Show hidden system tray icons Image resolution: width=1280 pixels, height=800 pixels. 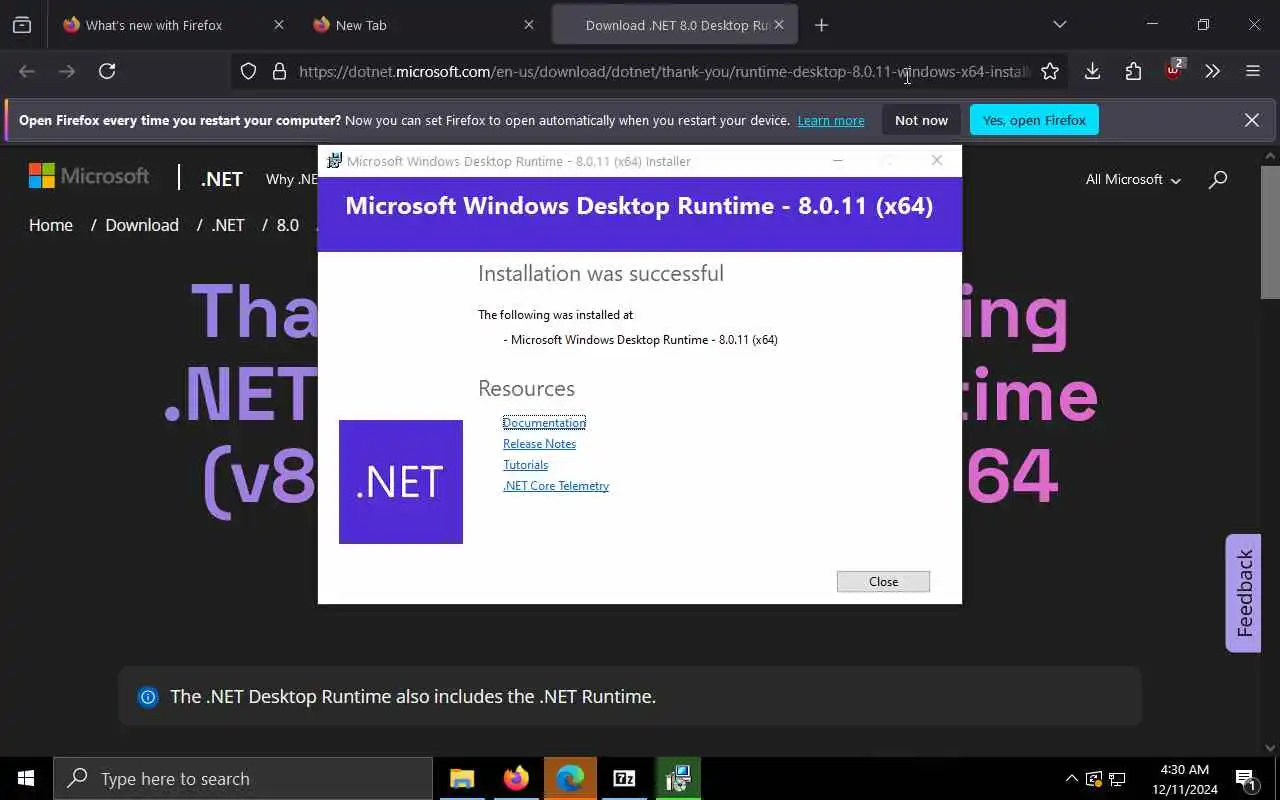point(1072,778)
